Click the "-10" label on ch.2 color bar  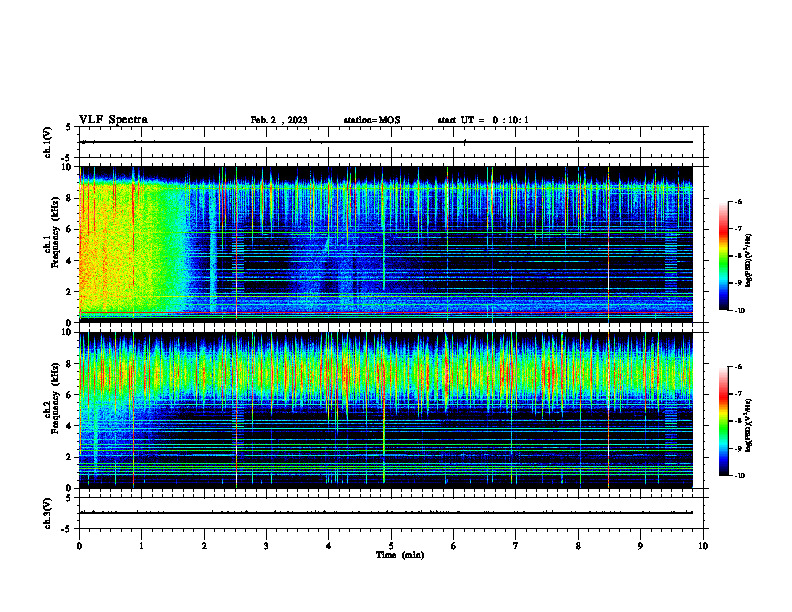[739, 476]
